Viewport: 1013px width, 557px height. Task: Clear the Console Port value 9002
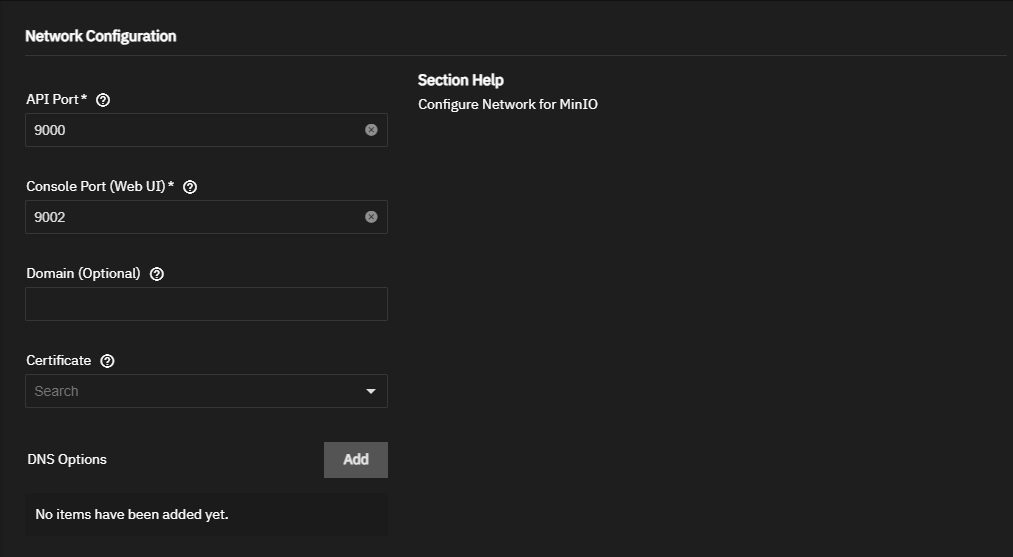coord(371,217)
